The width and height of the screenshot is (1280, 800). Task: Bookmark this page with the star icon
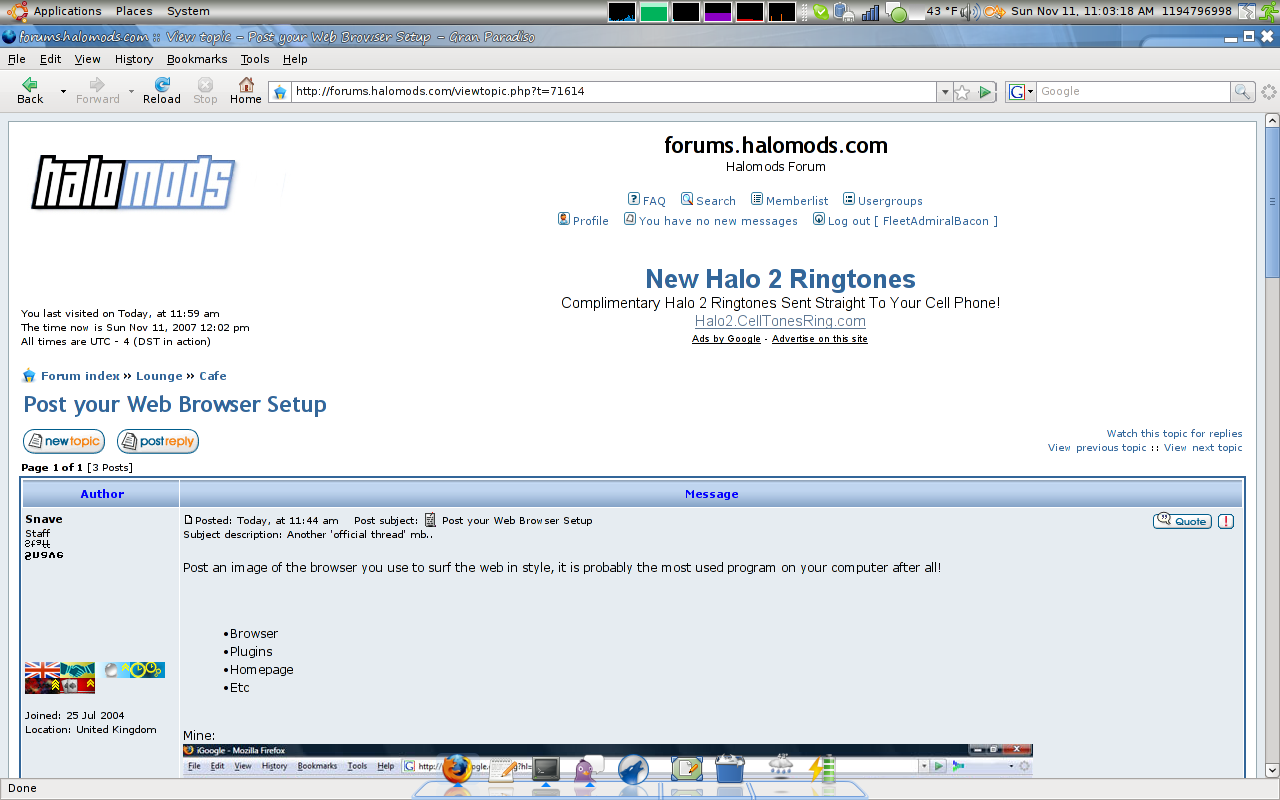point(962,92)
